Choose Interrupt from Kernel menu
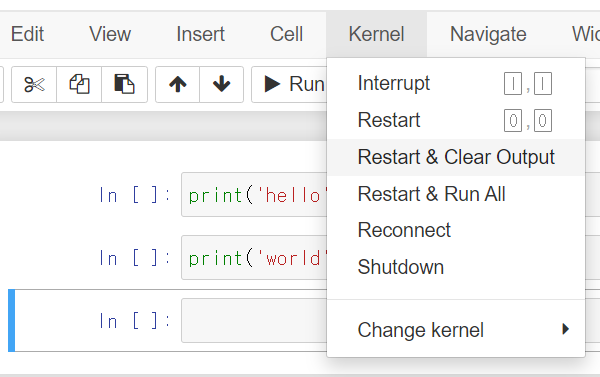Viewport: 600px width, 377px height. (456, 83)
